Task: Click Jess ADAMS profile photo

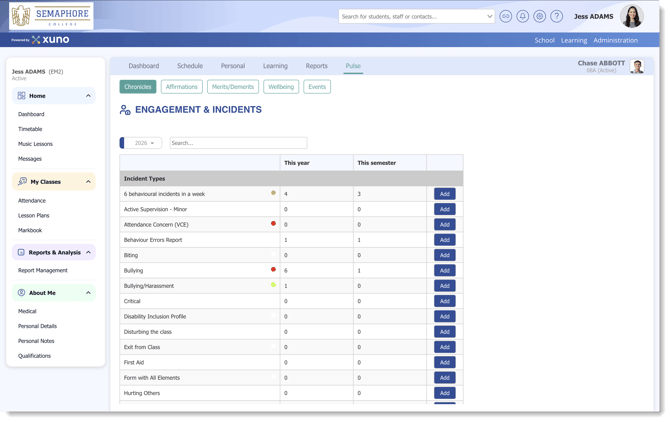Action: coord(632,17)
